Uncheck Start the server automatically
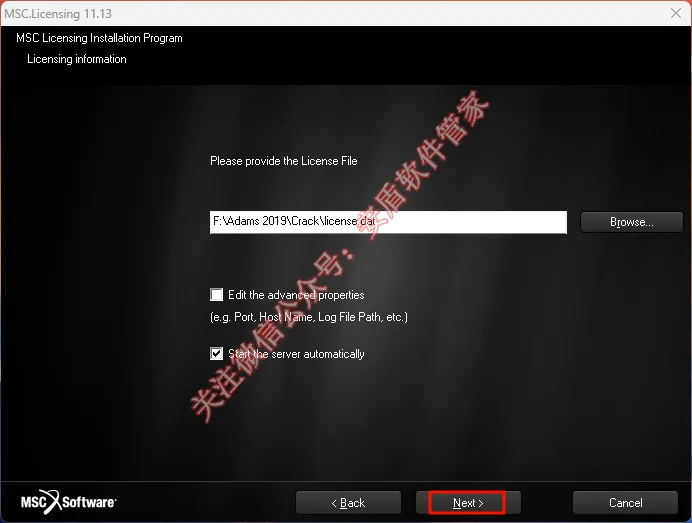This screenshot has width=692, height=523. 216,354
